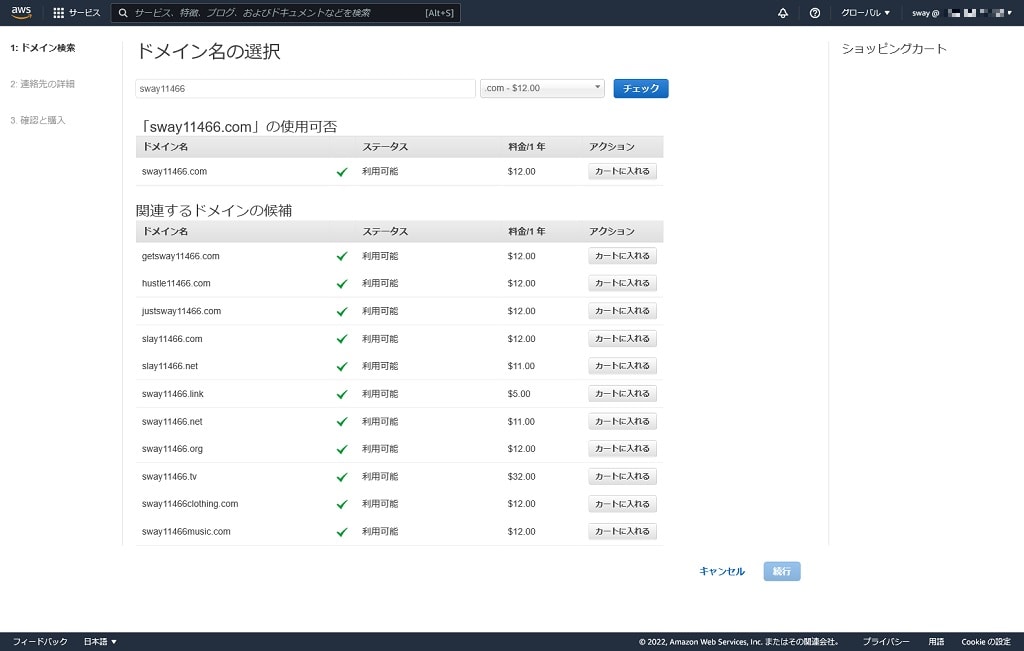Open the 用語 footer link
The image size is (1024, 651).
point(936,642)
